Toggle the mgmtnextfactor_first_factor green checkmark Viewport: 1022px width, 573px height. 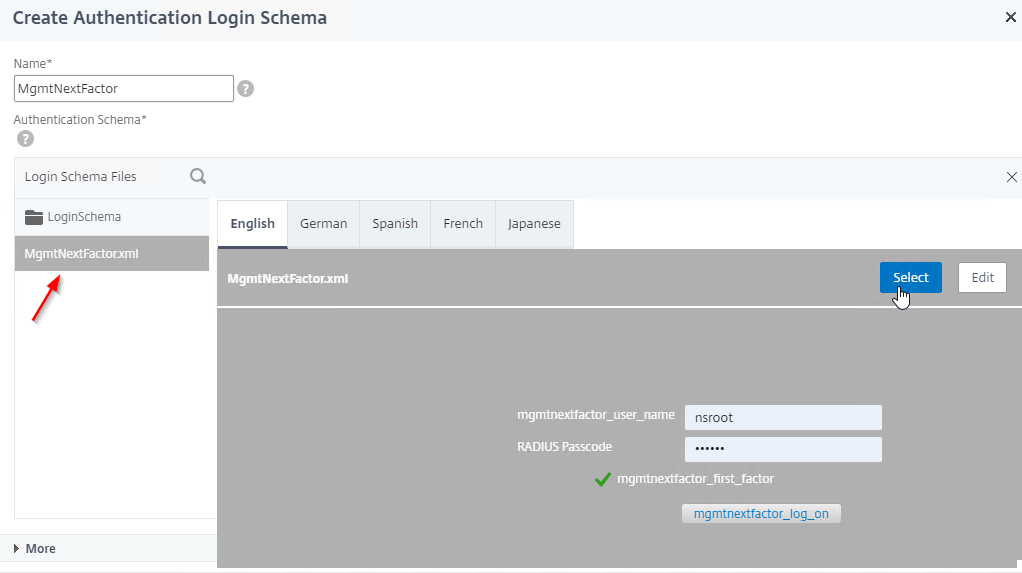pyautogui.click(x=603, y=480)
